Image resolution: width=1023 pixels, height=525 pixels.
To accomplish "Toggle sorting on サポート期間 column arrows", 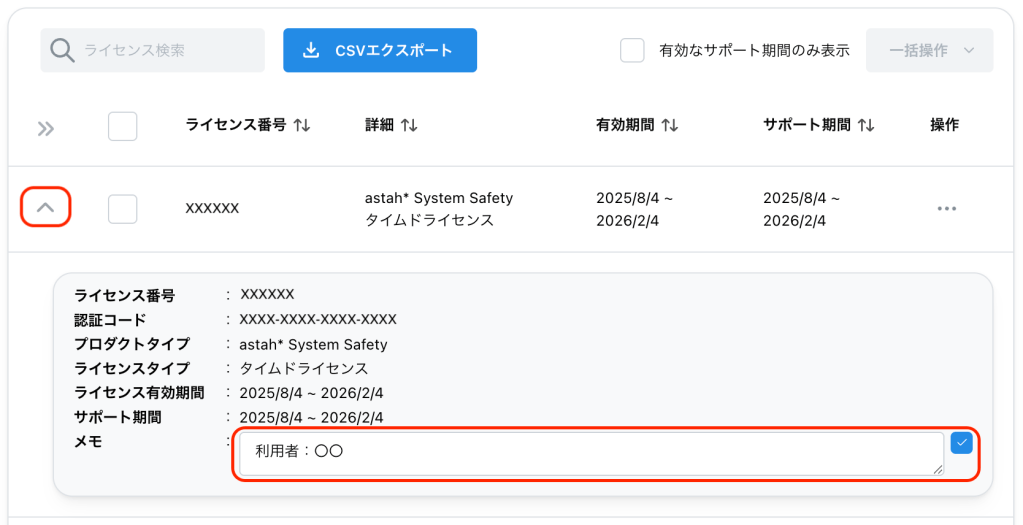I will click(x=866, y=126).
